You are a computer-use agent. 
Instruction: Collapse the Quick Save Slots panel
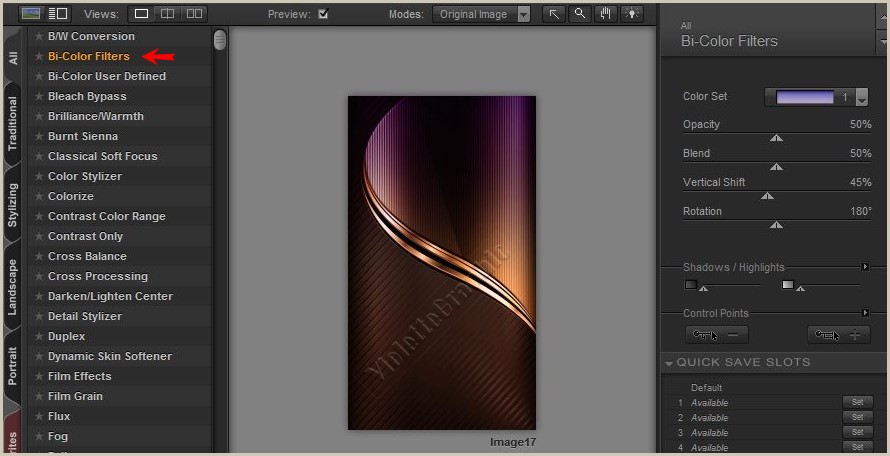coord(668,362)
